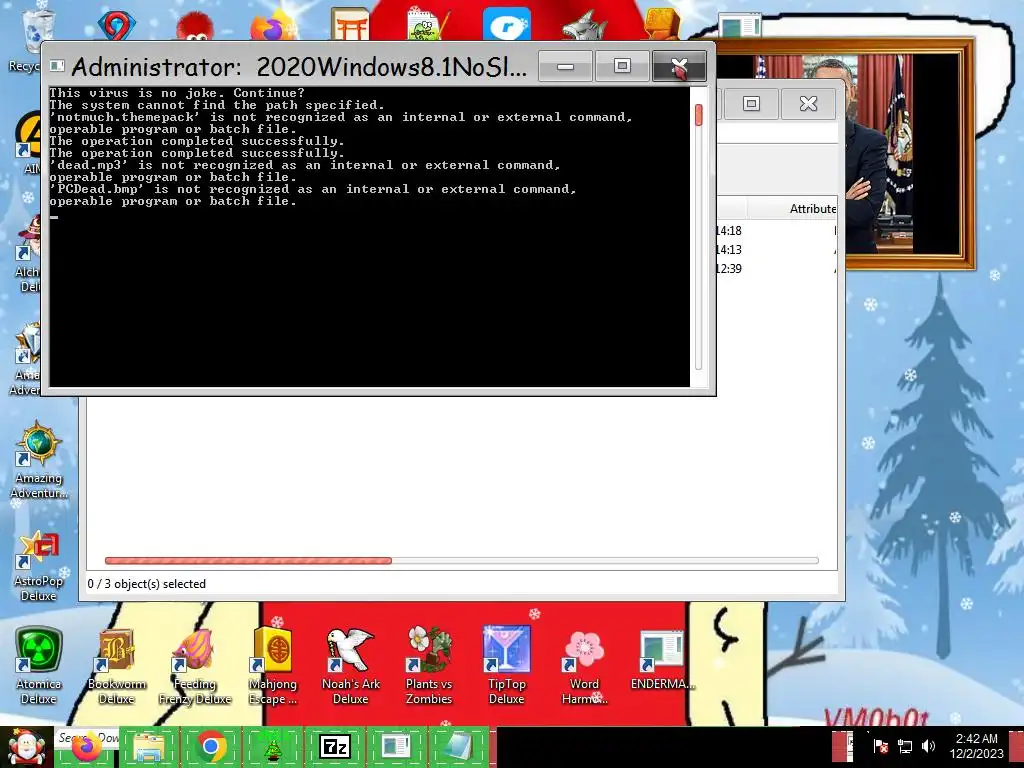This screenshot has width=1024, height=768.
Task: Click the Administrator command prompt title bar text
Action: tap(299, 66)
